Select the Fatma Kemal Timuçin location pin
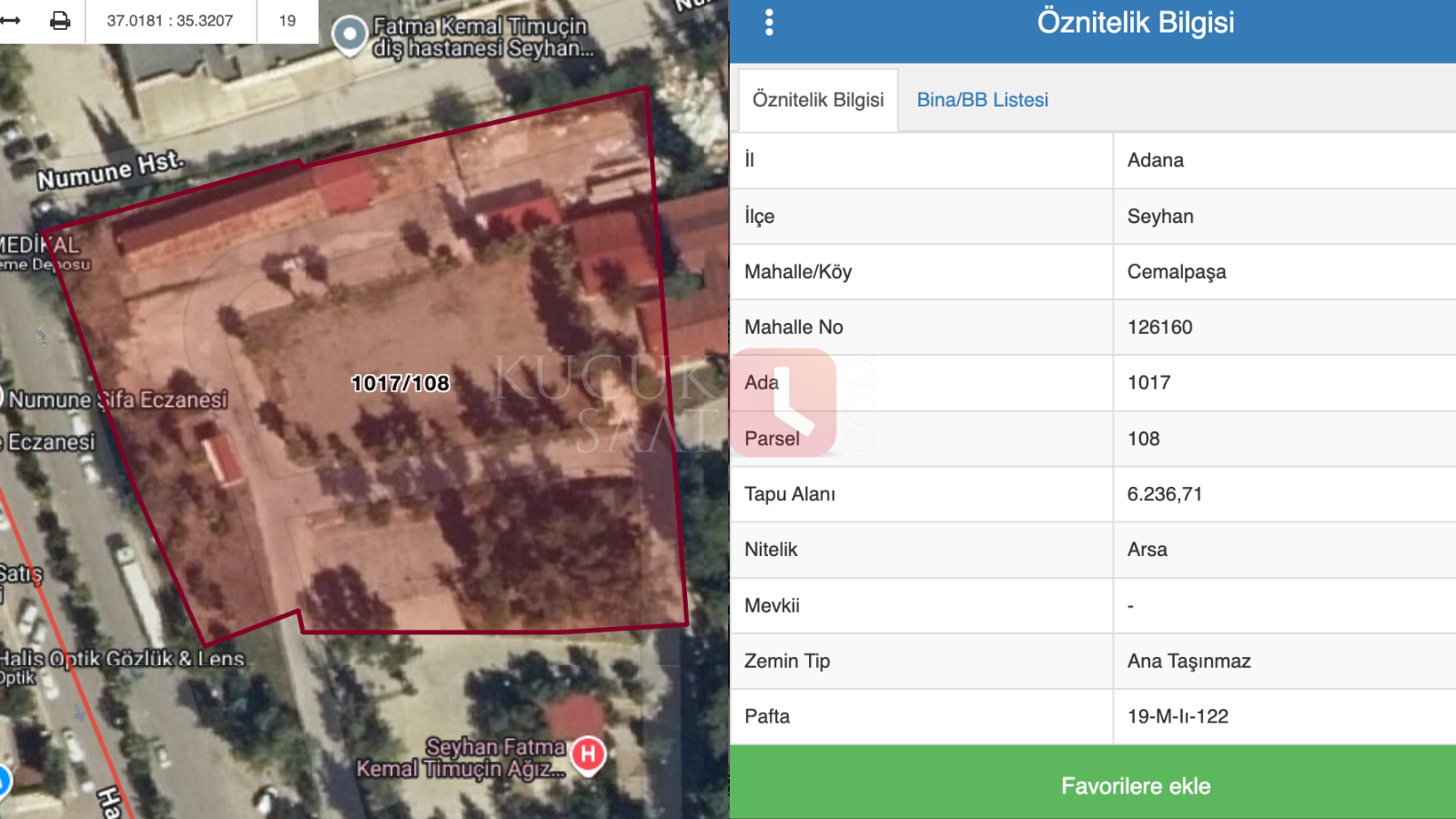 click(349, 36)
